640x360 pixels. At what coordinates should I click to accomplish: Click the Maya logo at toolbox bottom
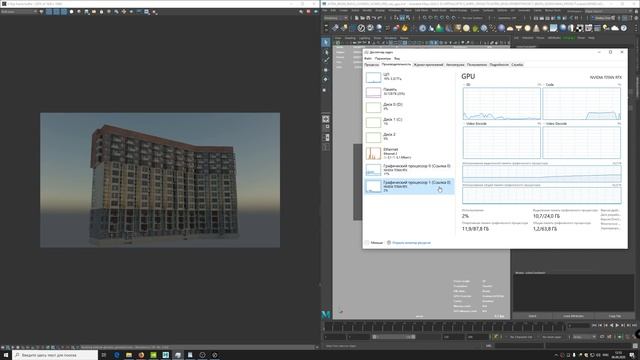(326, 314)
